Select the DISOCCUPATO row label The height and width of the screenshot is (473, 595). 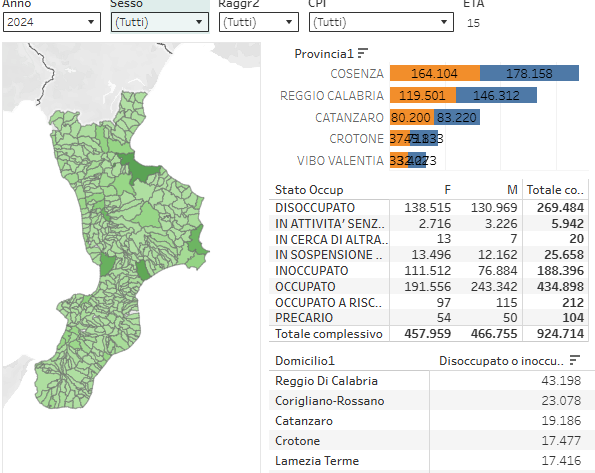point(315,208)
